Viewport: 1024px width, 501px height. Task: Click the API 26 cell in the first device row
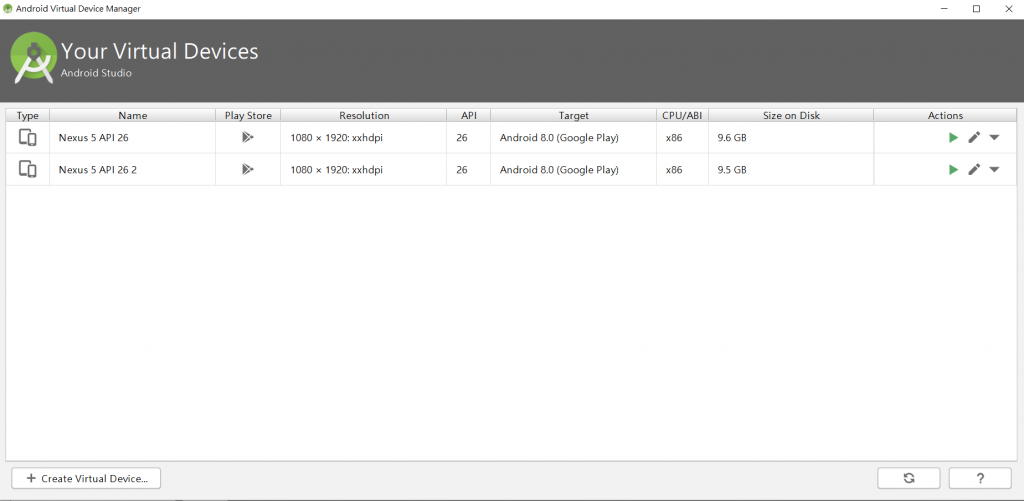click(x=469, y=138)
